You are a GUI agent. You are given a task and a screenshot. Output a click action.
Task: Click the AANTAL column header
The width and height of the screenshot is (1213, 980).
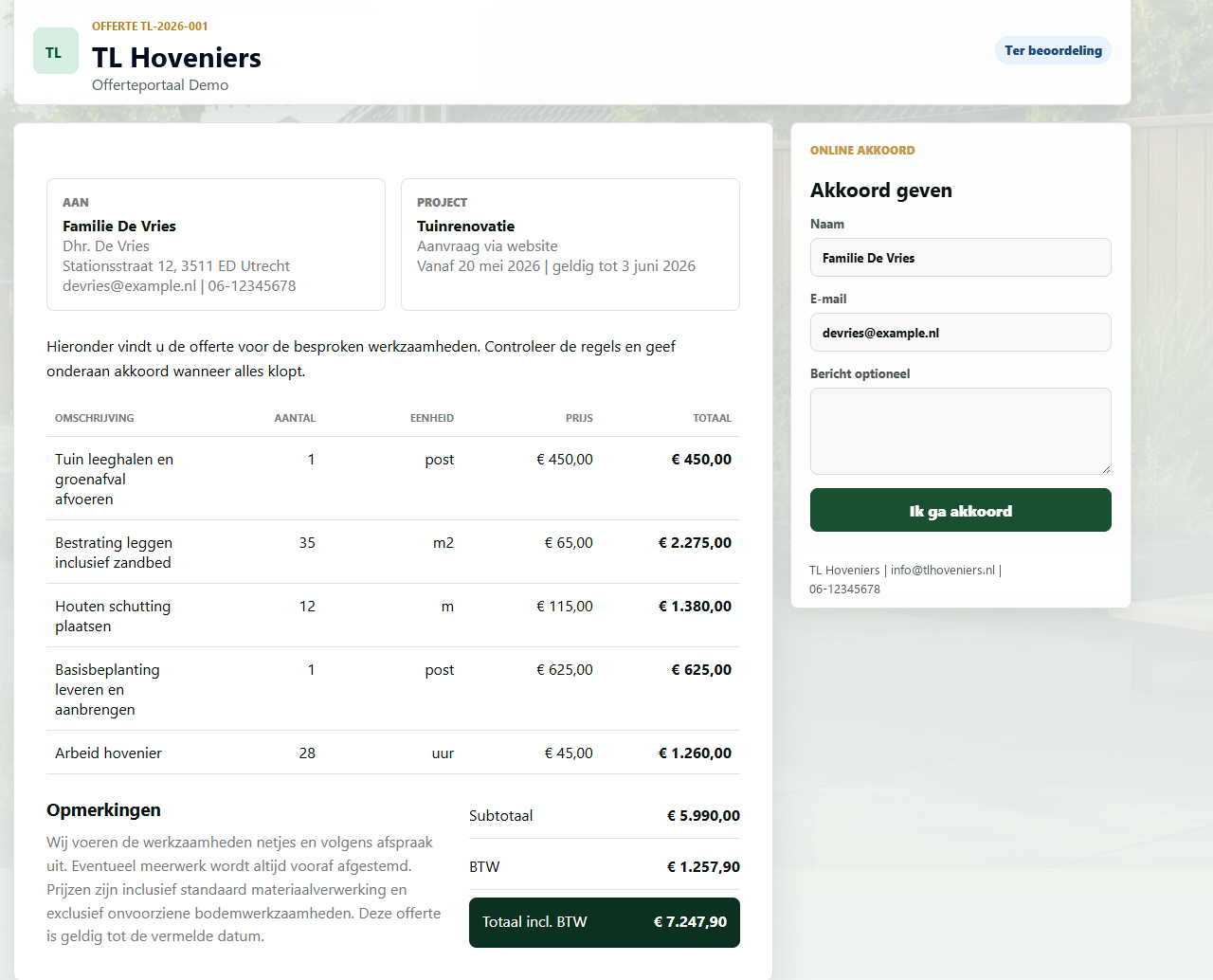click(x=295, y=418)
